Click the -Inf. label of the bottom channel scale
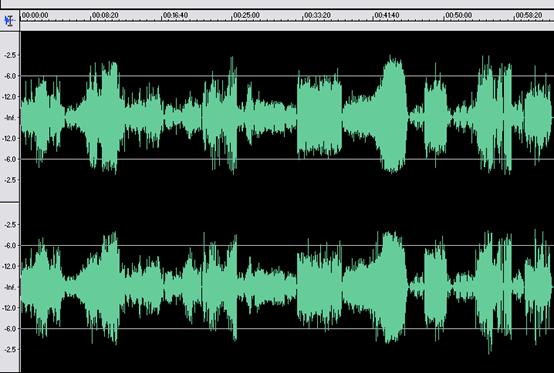 (10, 287)
